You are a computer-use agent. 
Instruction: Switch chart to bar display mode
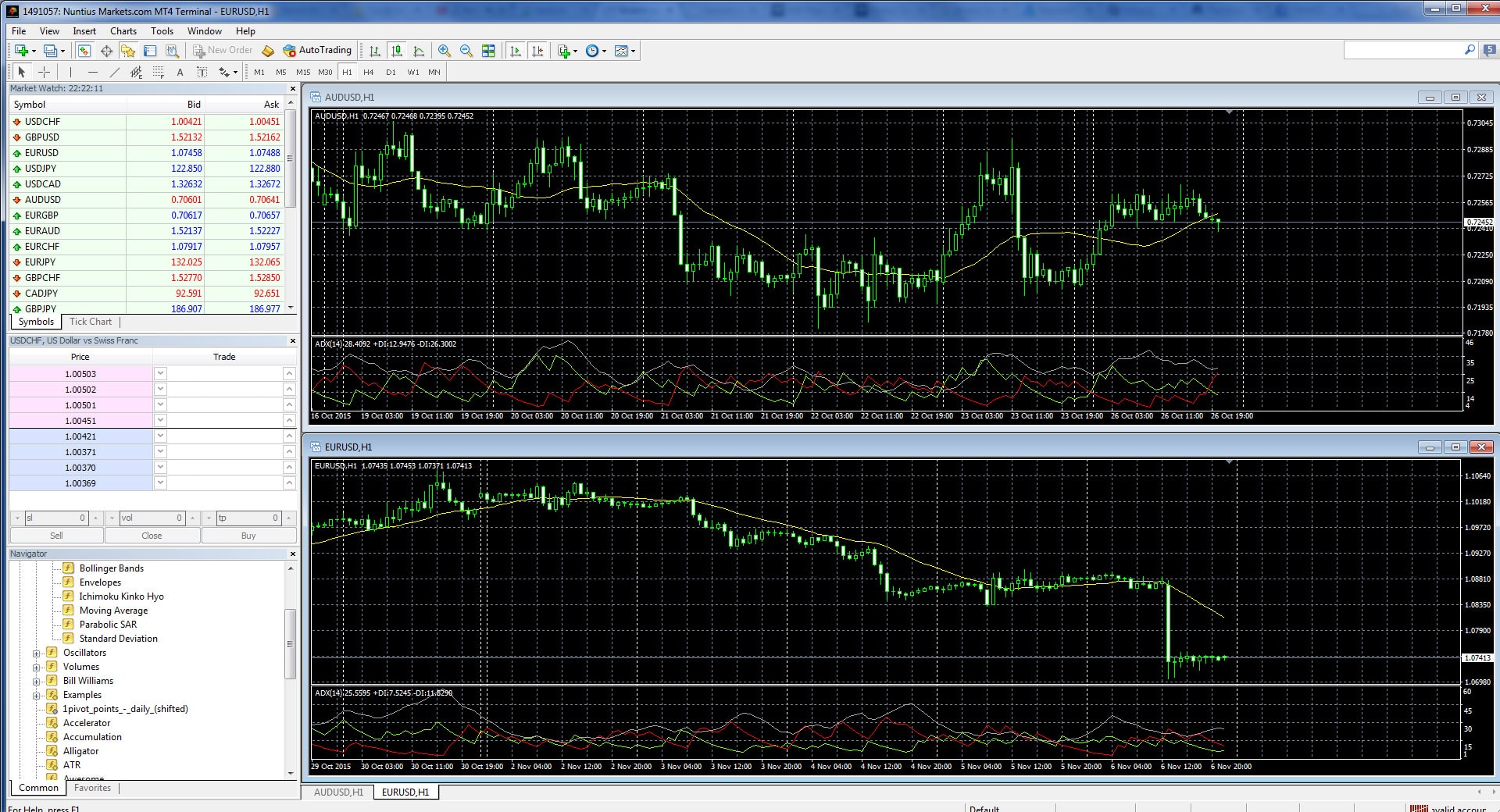[x=373, y=50]
